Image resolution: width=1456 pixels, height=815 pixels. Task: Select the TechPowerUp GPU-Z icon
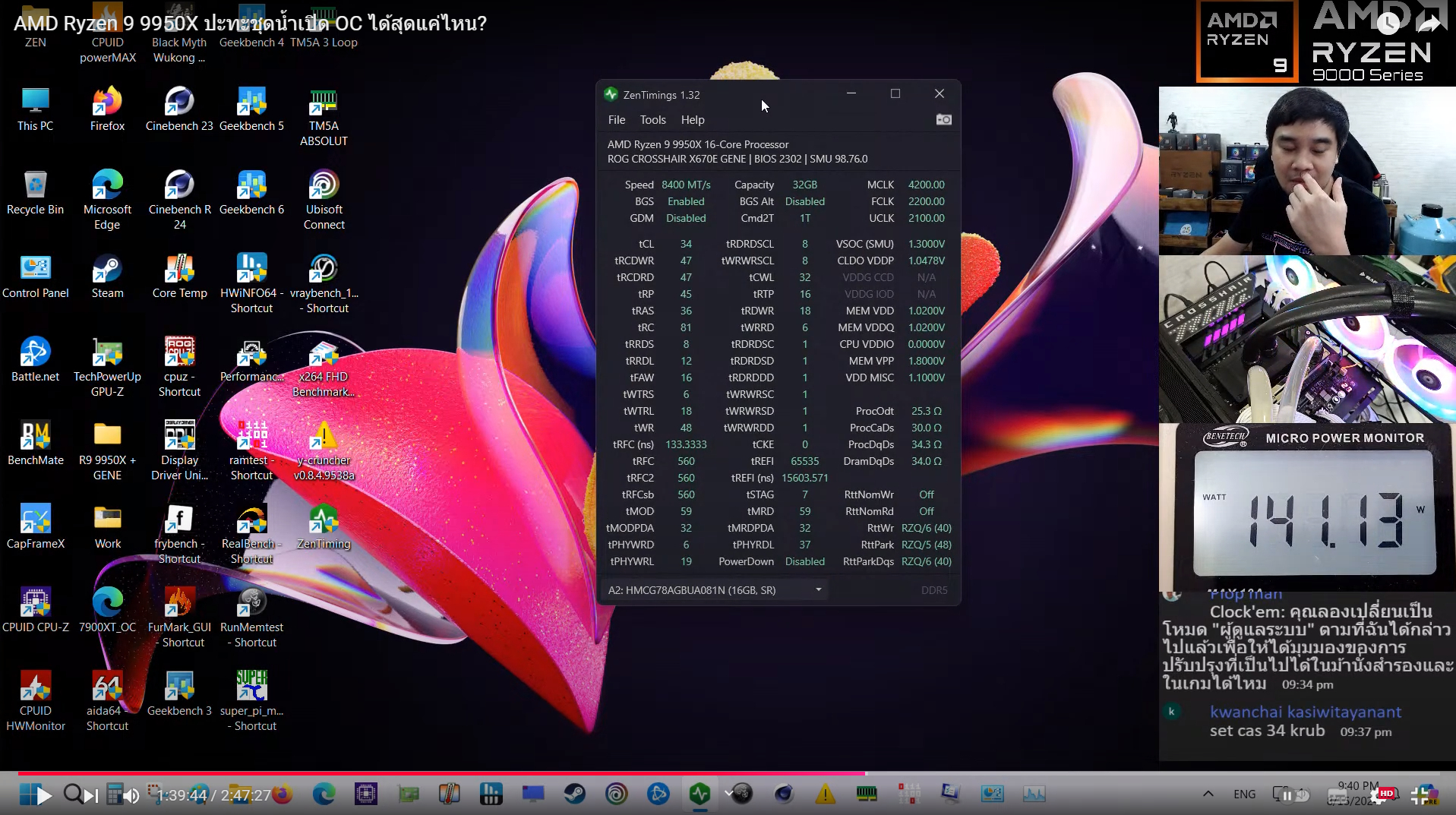pos(107,352)
